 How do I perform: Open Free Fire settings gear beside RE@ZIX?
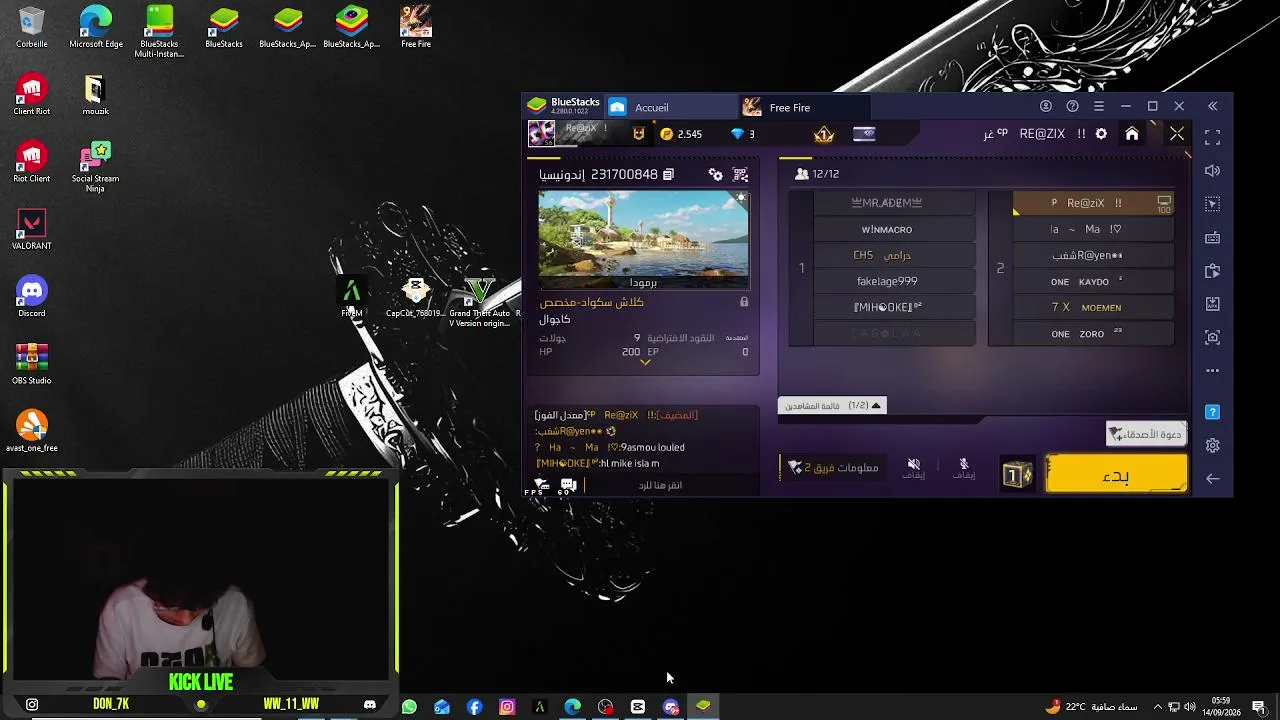(x=1101, y=134)
